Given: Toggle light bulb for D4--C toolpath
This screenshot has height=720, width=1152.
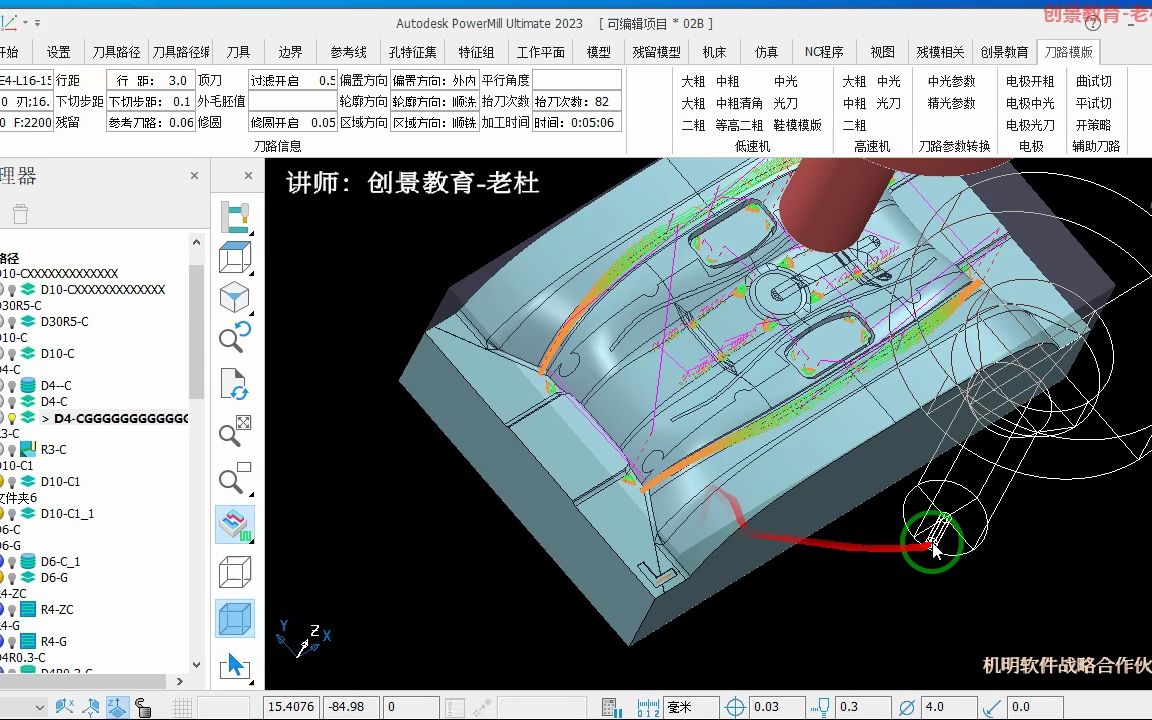Looking at the screenshot, I should [12, 385].
